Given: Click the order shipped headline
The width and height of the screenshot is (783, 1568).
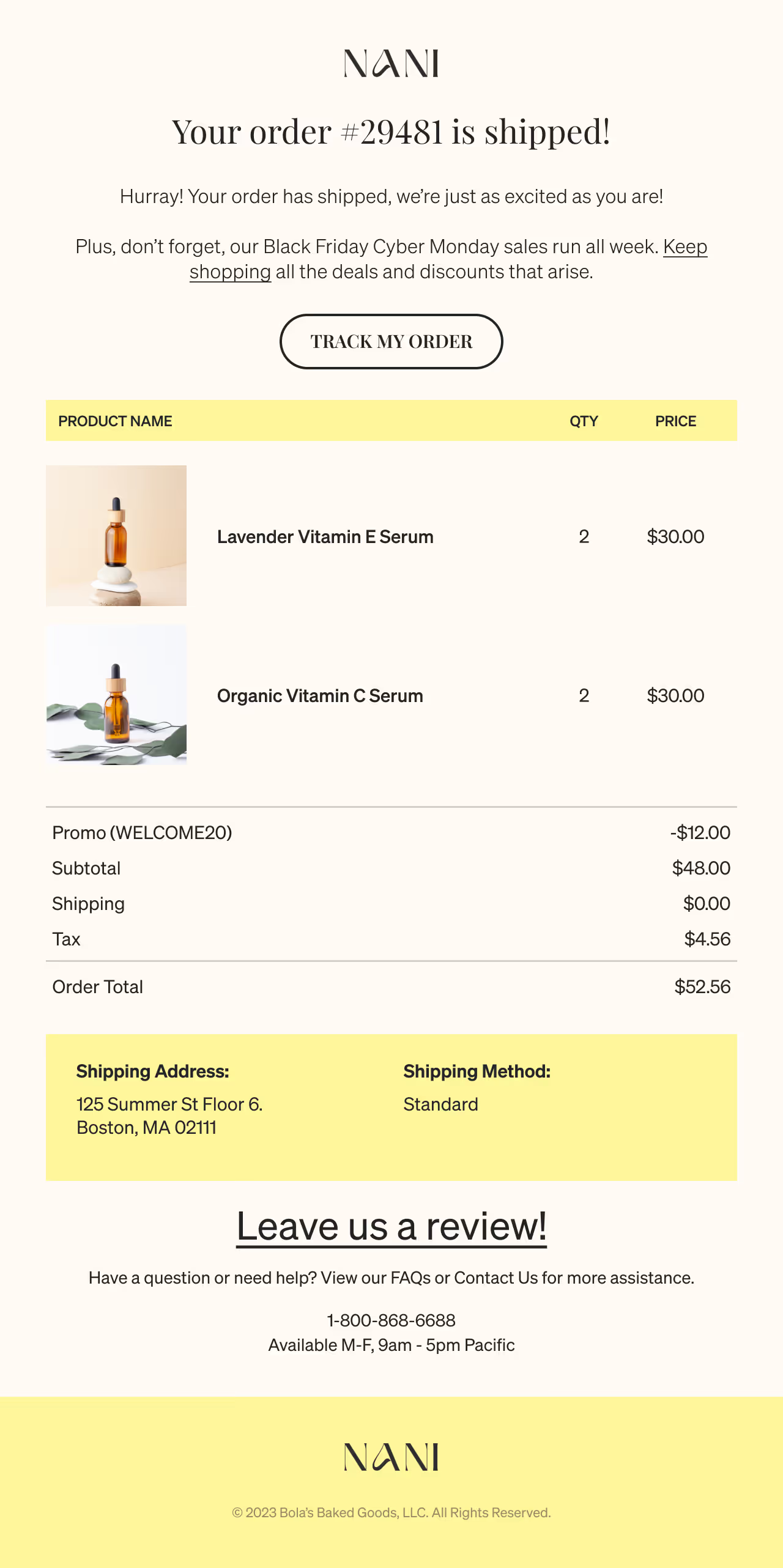Looking at the screenshot, I should tap(391, 132).
